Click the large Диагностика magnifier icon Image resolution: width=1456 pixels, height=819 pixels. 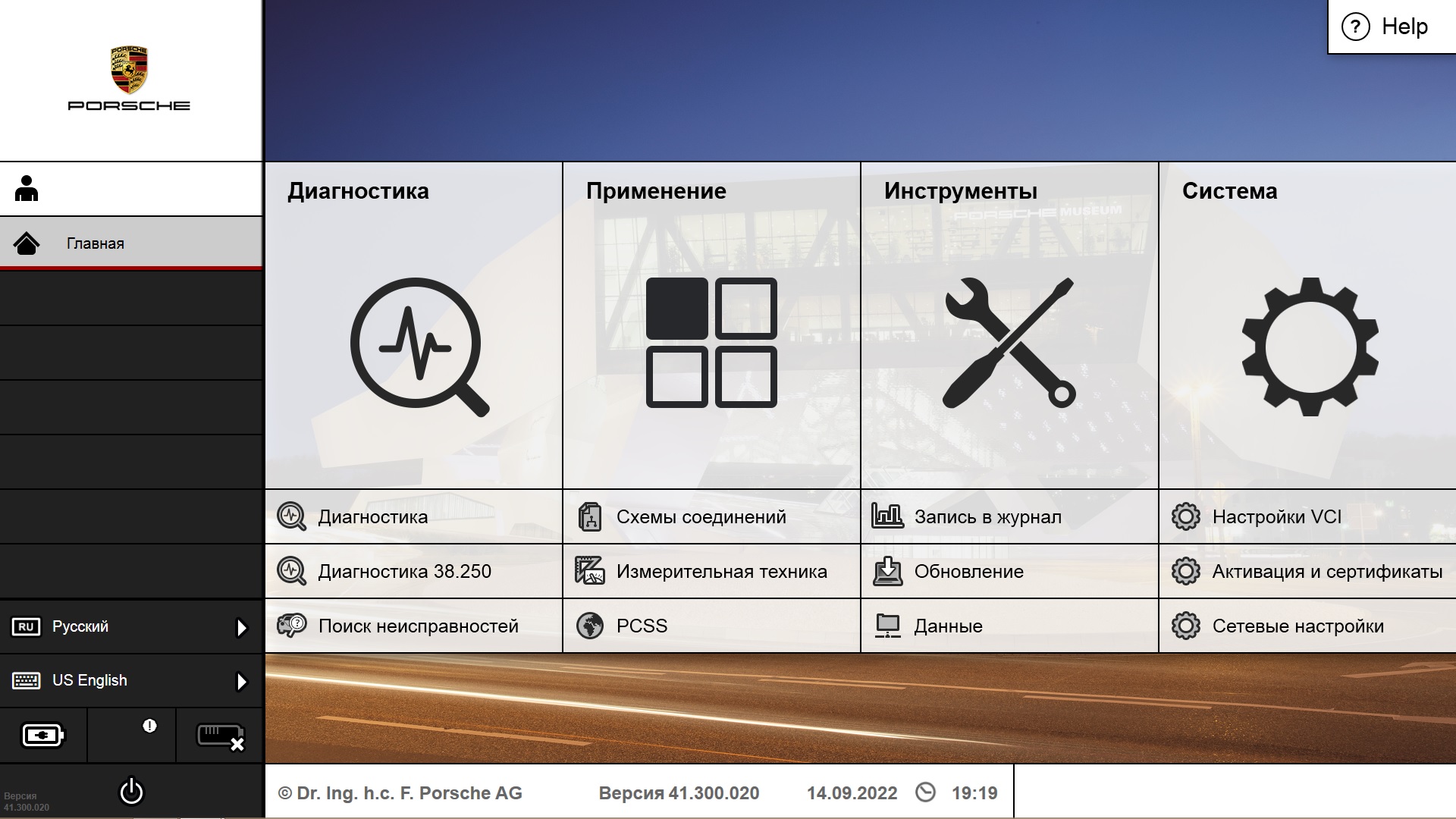point(419,346)
